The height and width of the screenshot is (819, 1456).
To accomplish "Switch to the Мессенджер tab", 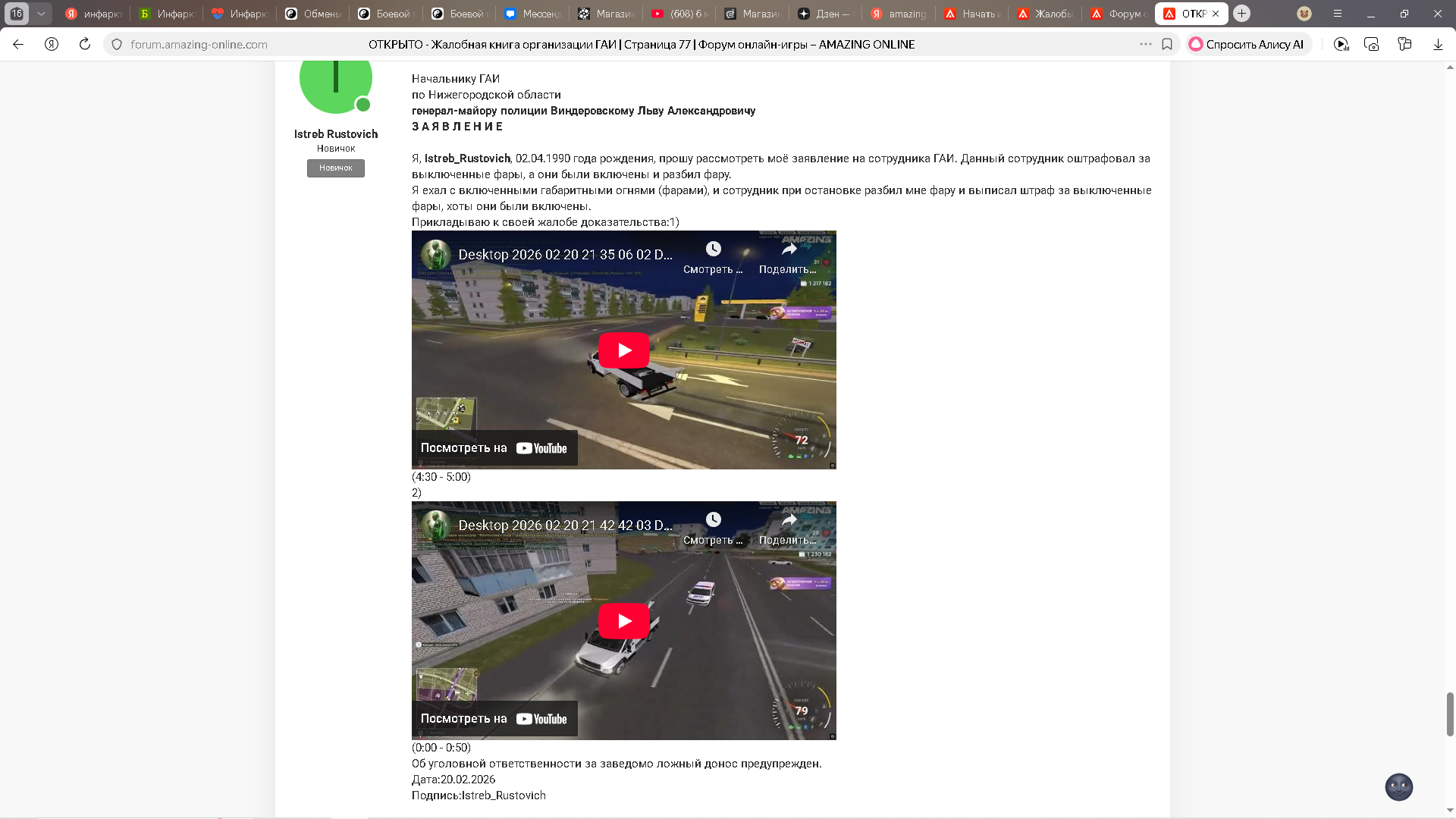I will 533,14.
